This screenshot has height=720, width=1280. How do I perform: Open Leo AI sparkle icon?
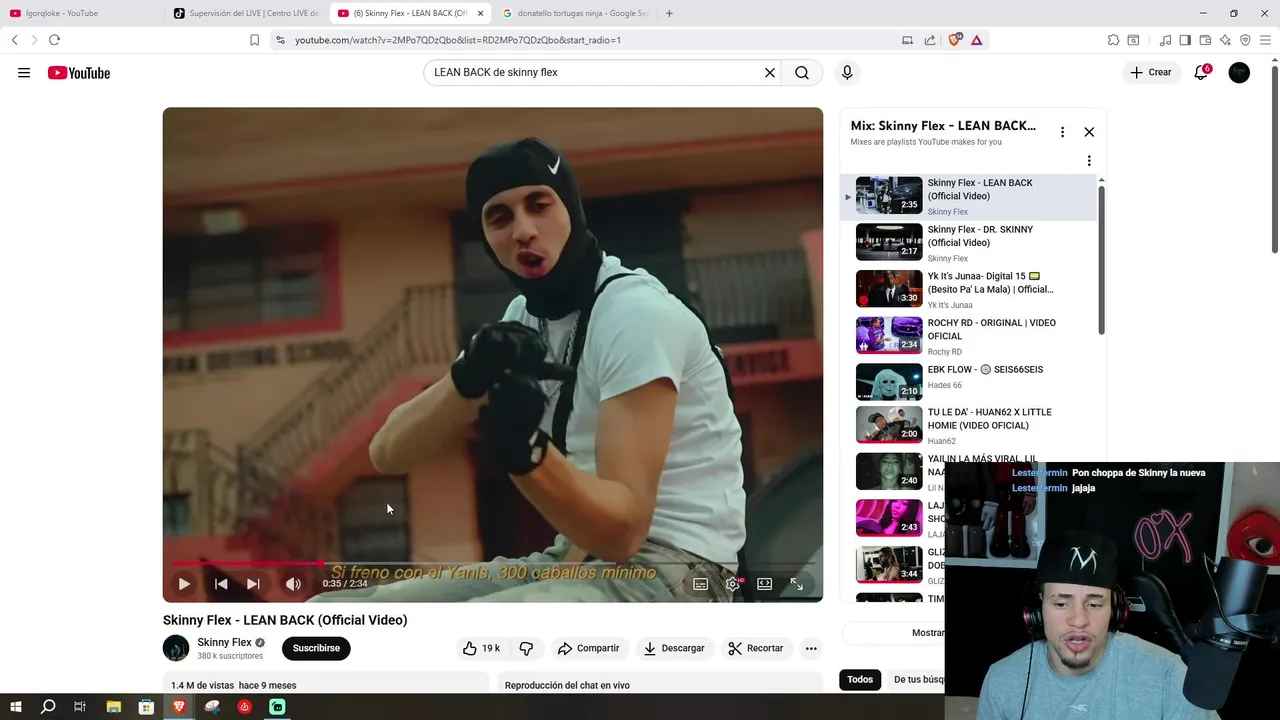point(1225,40)
